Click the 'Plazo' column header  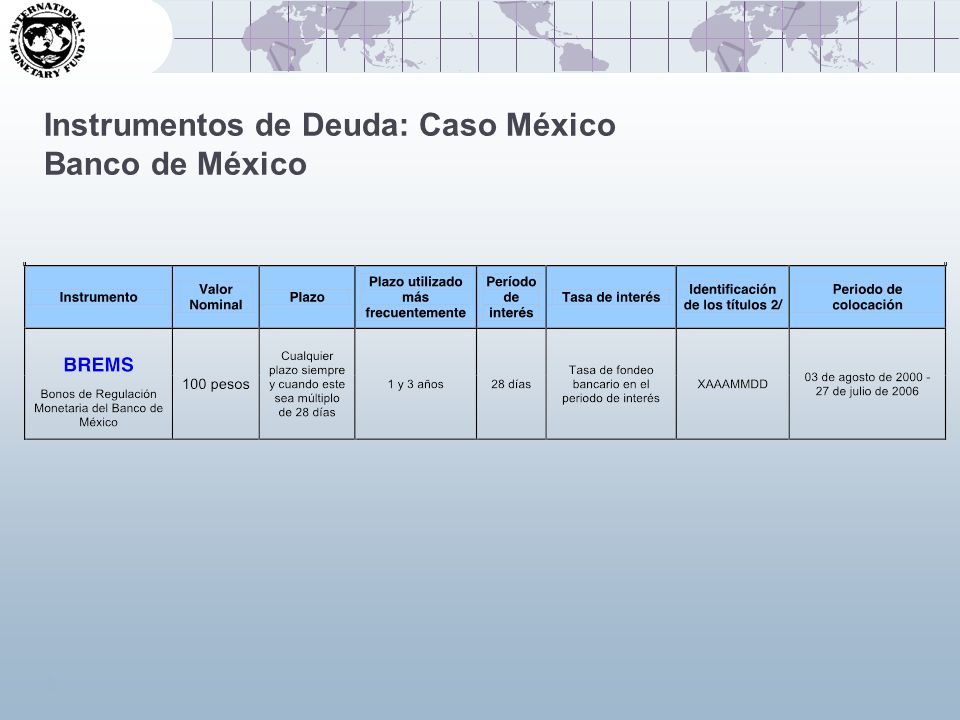point(307,297)
